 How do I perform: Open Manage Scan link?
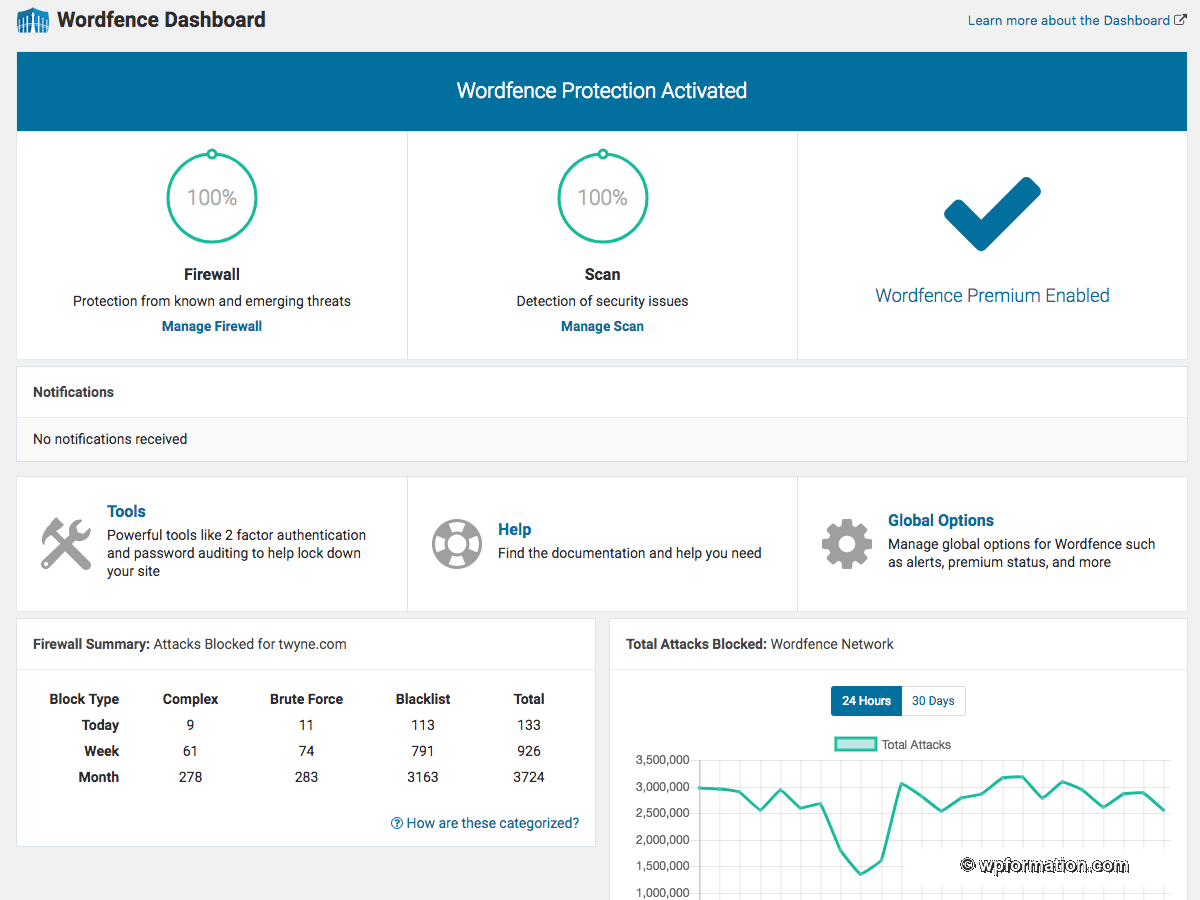click(602, 326)
